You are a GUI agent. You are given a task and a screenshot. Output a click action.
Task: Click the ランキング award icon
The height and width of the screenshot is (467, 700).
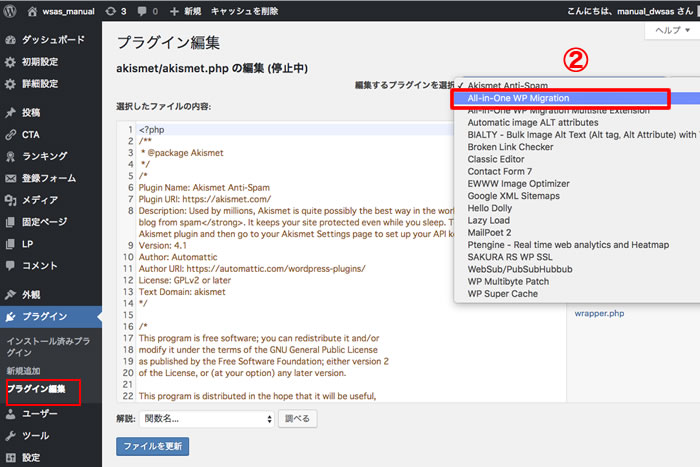click(x=10, y=156)
